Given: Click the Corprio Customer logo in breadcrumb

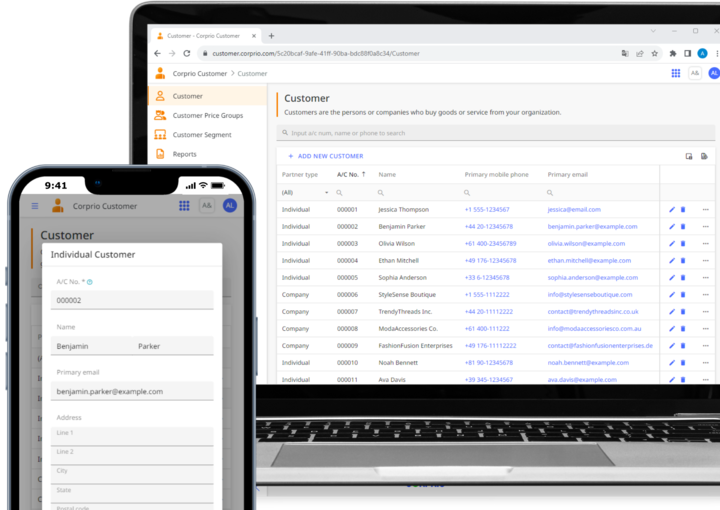Looking at the screenshot, I should point(160,73).
